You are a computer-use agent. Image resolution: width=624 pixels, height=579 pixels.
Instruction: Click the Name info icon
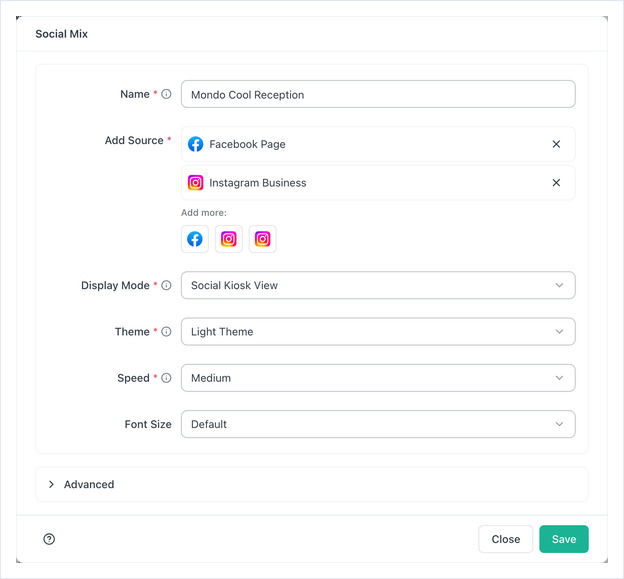pyautogui.click(x=166, y=94)
